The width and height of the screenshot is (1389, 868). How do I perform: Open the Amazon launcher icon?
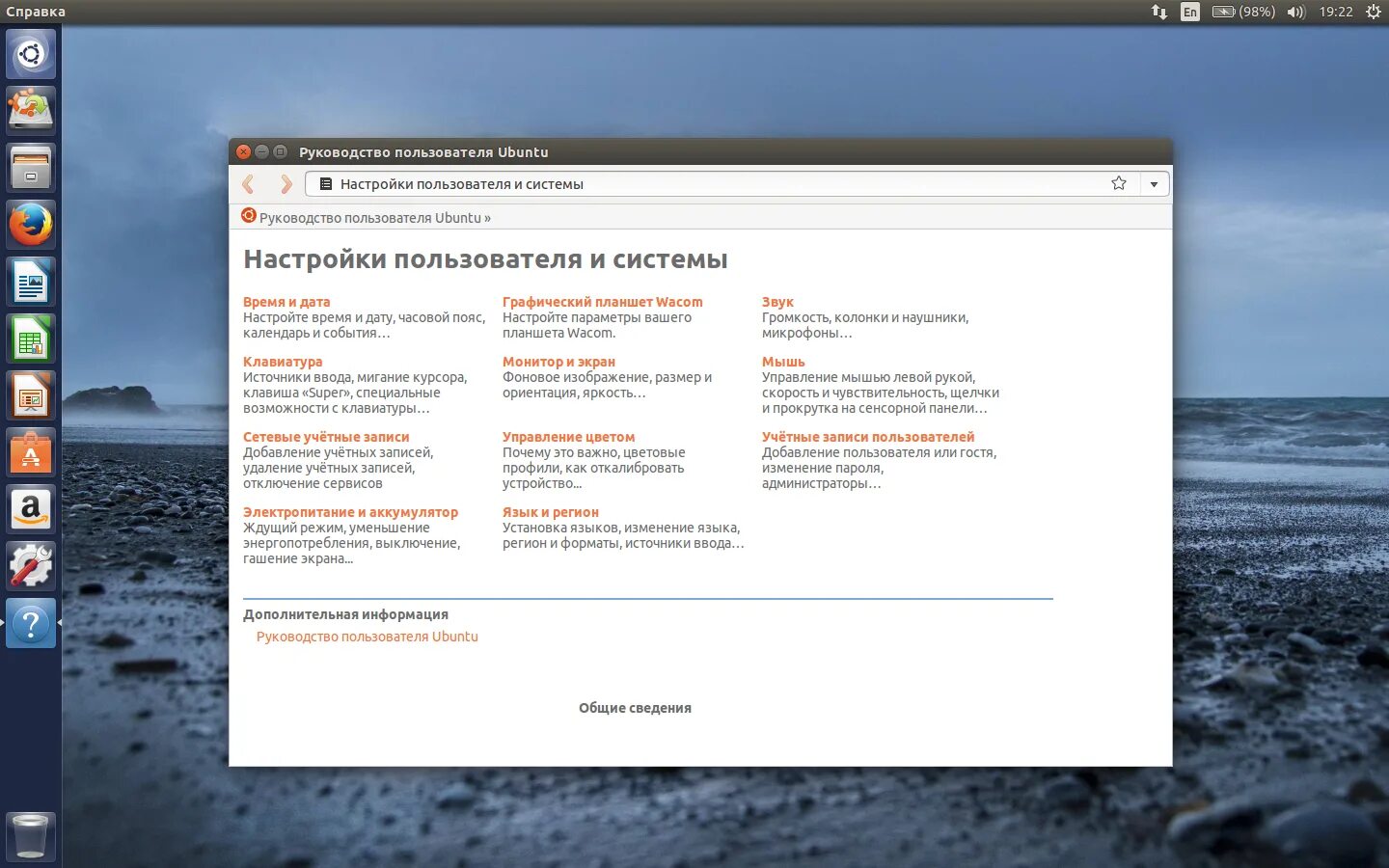point(30,509)
